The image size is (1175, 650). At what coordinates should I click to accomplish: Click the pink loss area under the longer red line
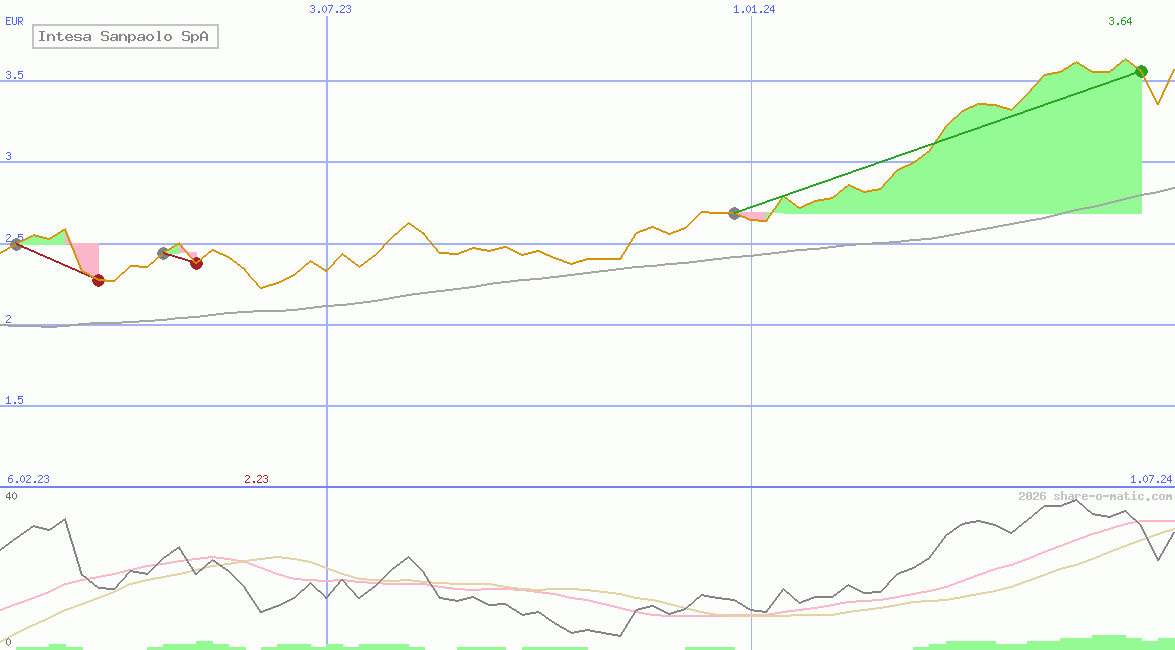(86, 256)
